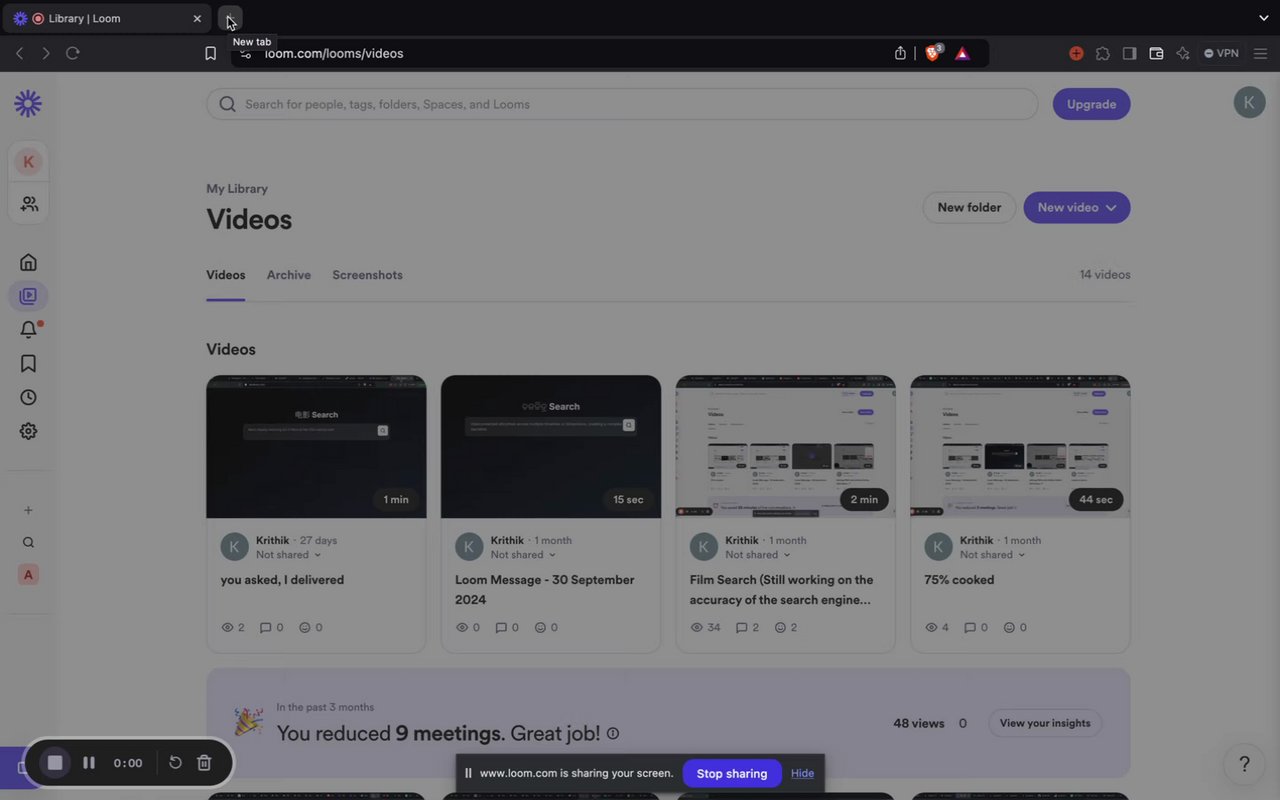Open the browser hamburger menu
The image size is (1280, 800).
click(x=1260, y=53)
